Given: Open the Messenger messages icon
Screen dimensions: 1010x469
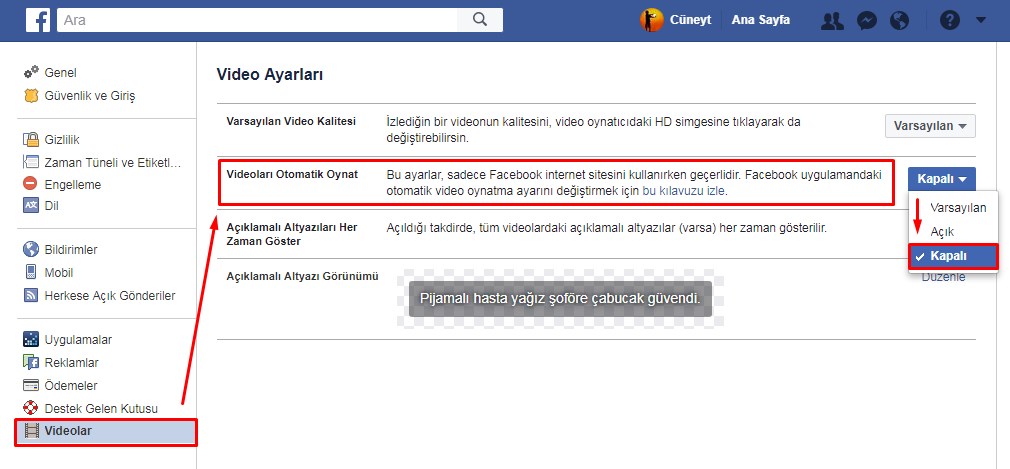Looking at the screenshot, I should click(869, 20).
